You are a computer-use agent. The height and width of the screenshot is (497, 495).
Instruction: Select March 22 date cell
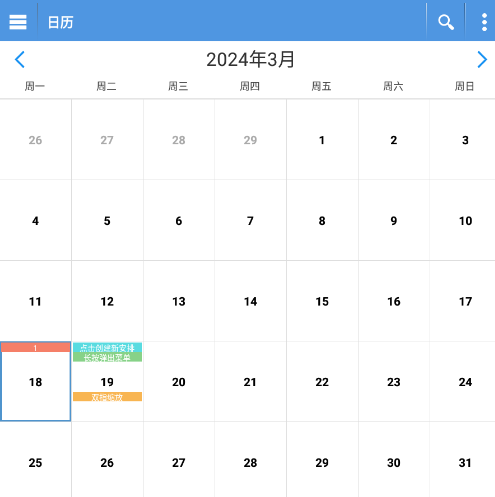tap(322, 382)
